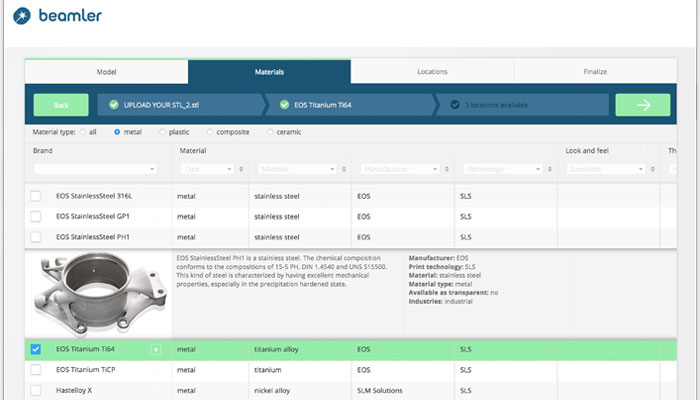Click the stainless steel part thumbnail image

[x=99, y=294]
